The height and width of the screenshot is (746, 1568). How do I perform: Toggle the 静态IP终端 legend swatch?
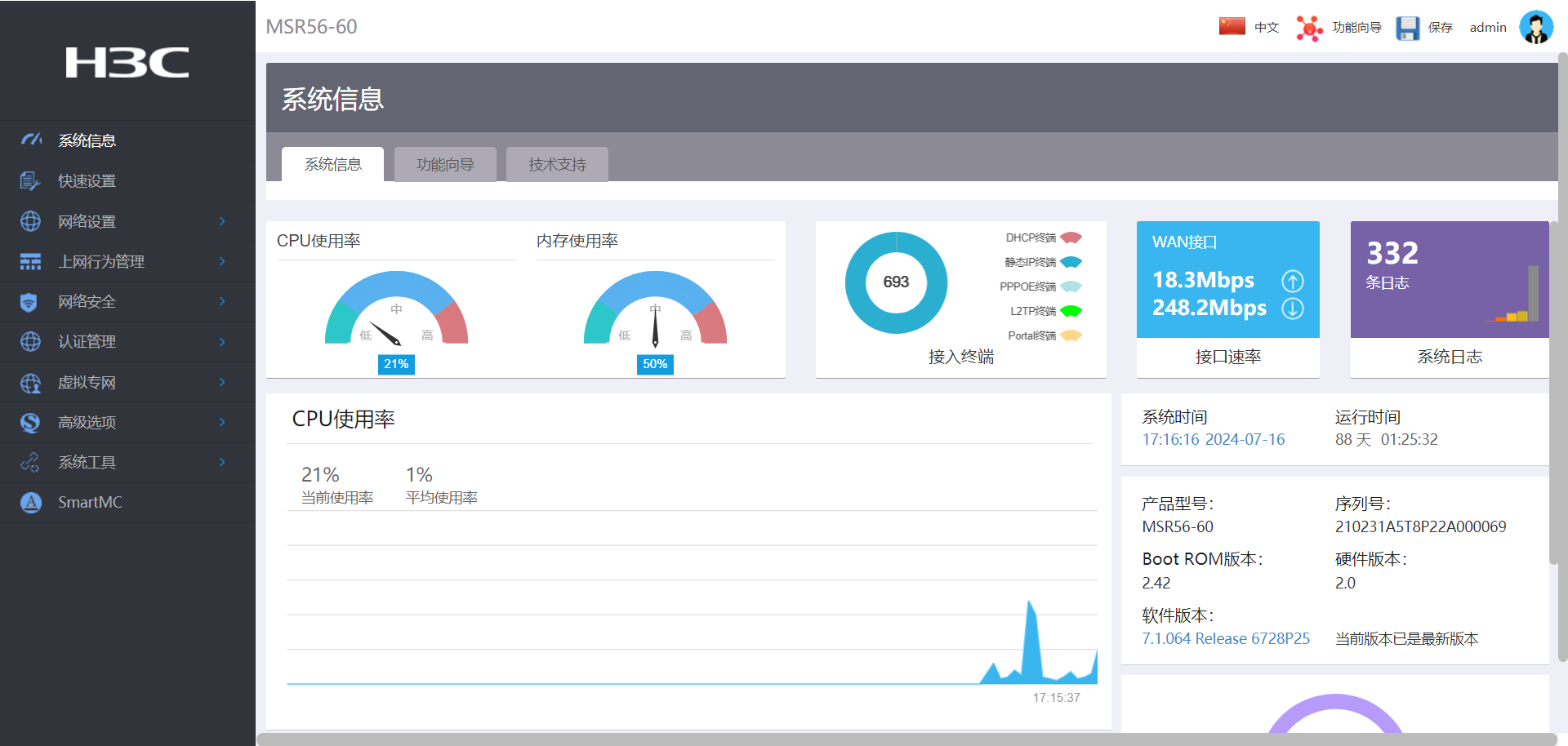[x=1071, y=262]
